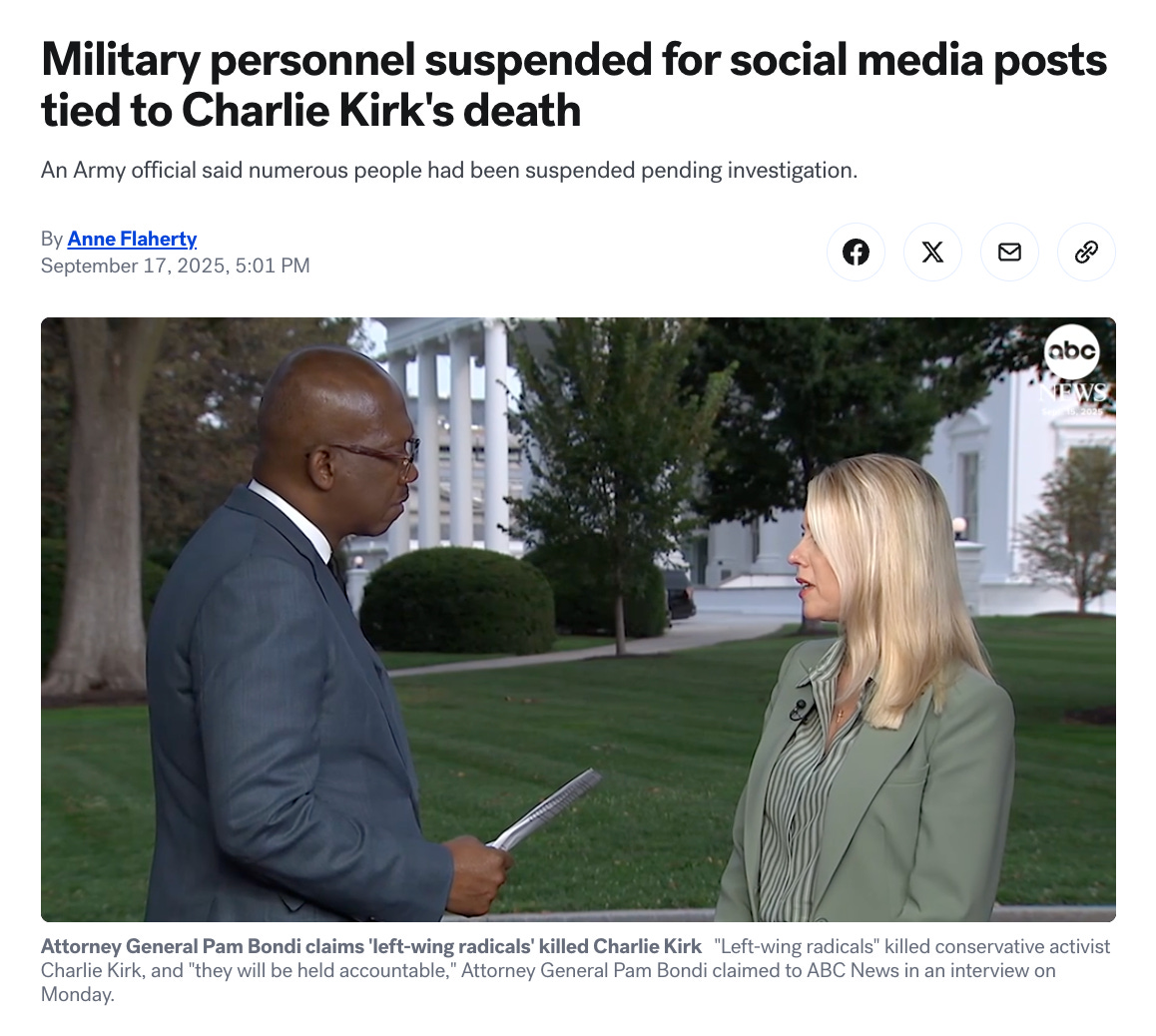Click the caption description mentioning ABC News interview
Screen dimensions: 1156x1036
pyautogui.click(x=575, y=970)
